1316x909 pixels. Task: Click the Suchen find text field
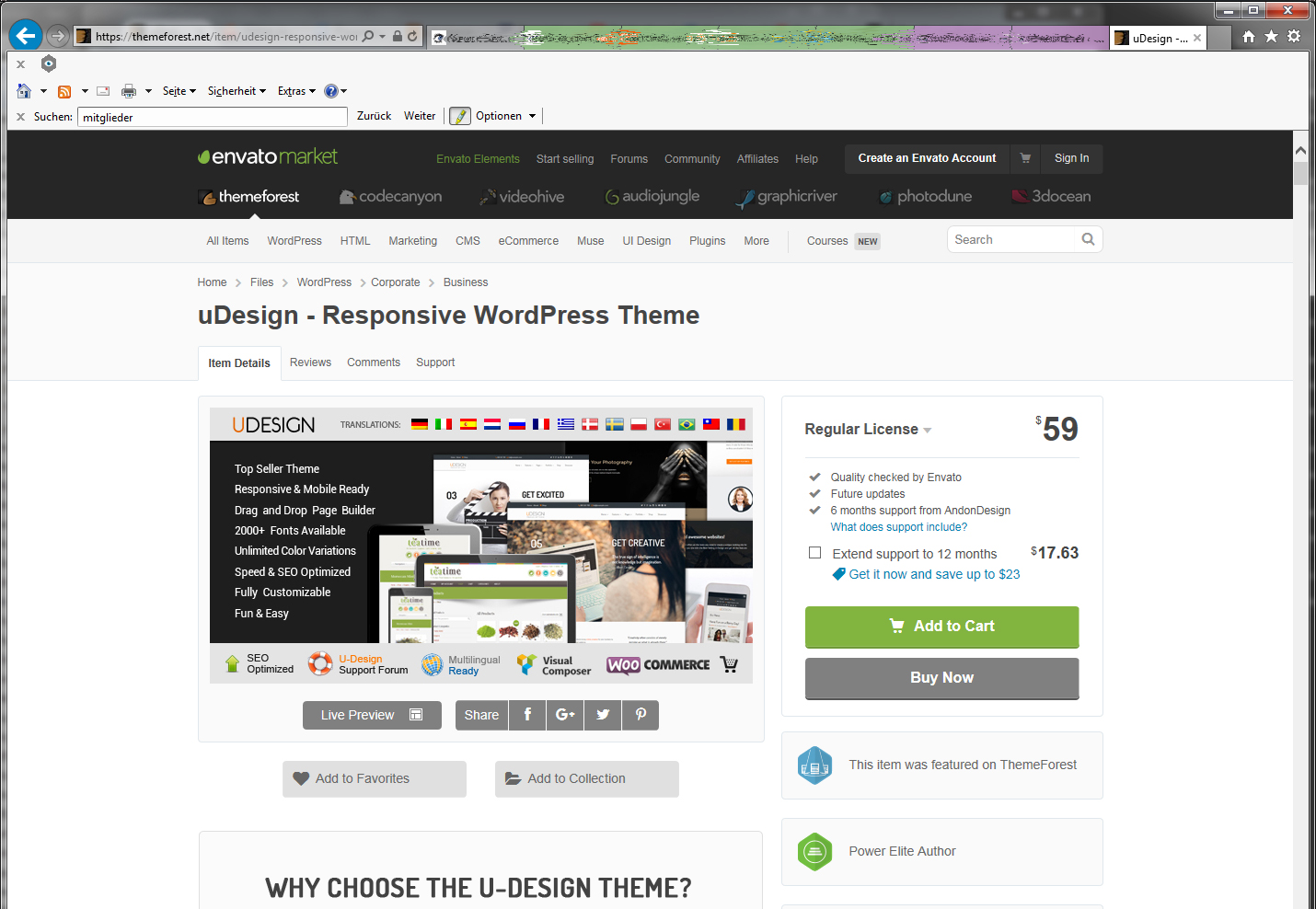click(213, 117)
